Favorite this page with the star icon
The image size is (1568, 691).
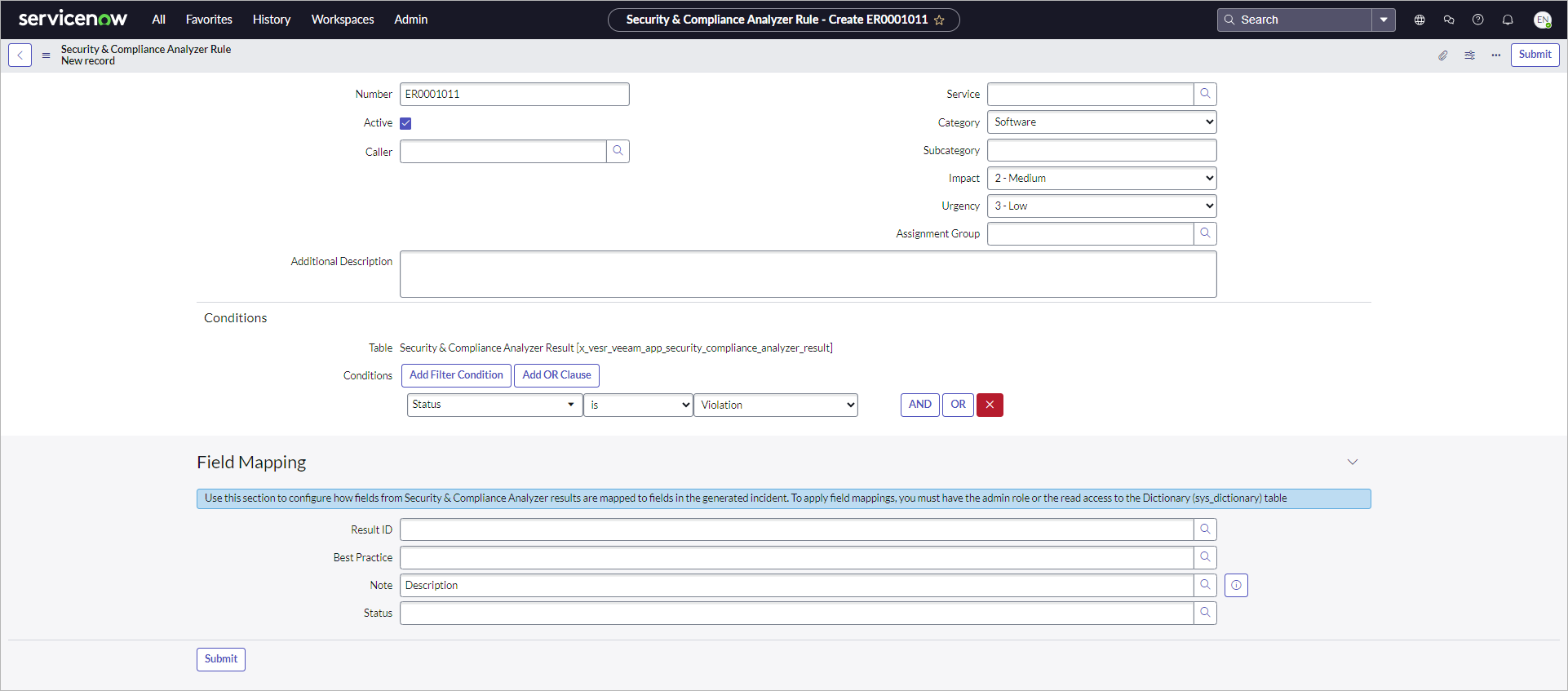pos(939,20)
